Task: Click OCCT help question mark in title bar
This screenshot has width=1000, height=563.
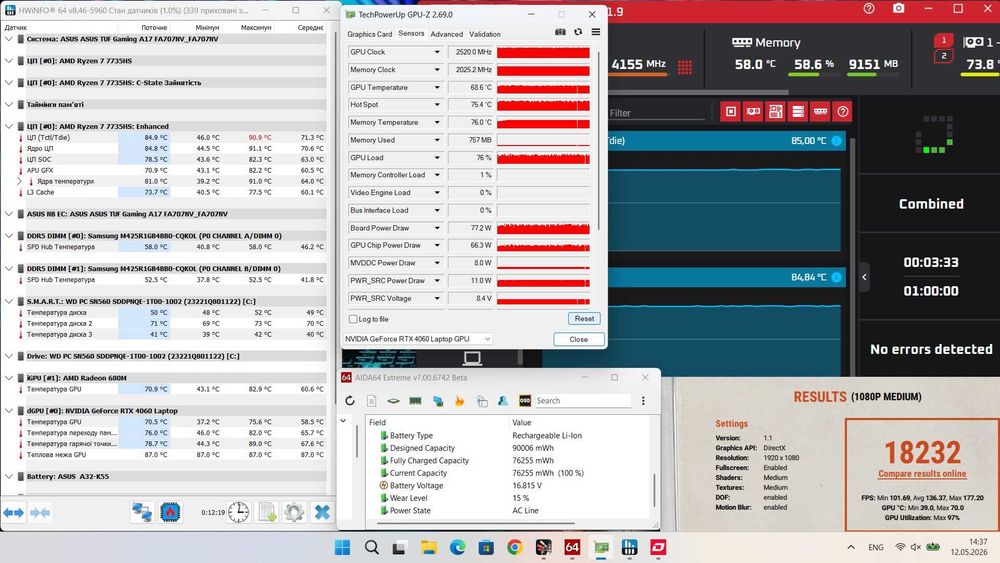Action: tap(869, 9)
